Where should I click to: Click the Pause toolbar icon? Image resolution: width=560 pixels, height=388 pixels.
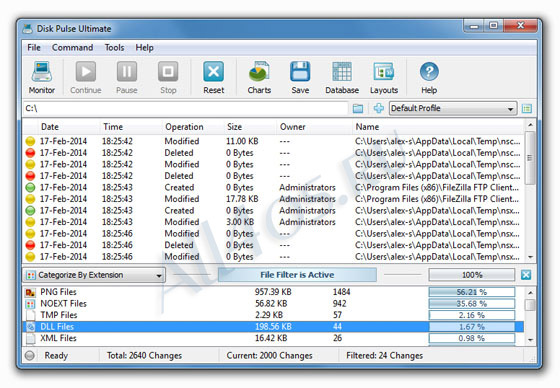pos(127,72)
